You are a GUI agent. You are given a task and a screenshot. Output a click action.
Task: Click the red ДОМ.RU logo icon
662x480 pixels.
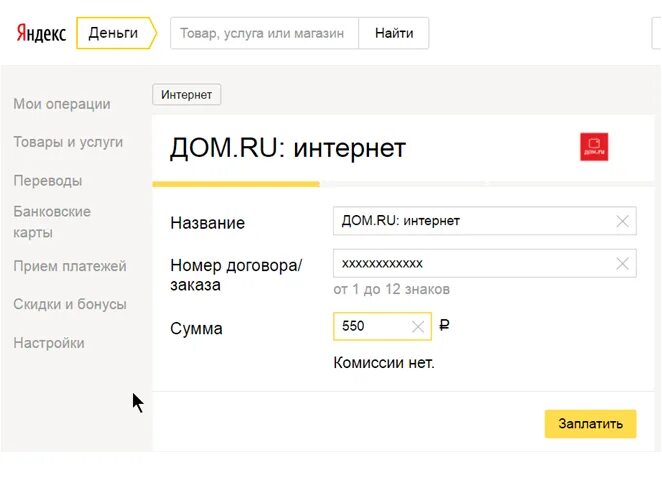594,146
